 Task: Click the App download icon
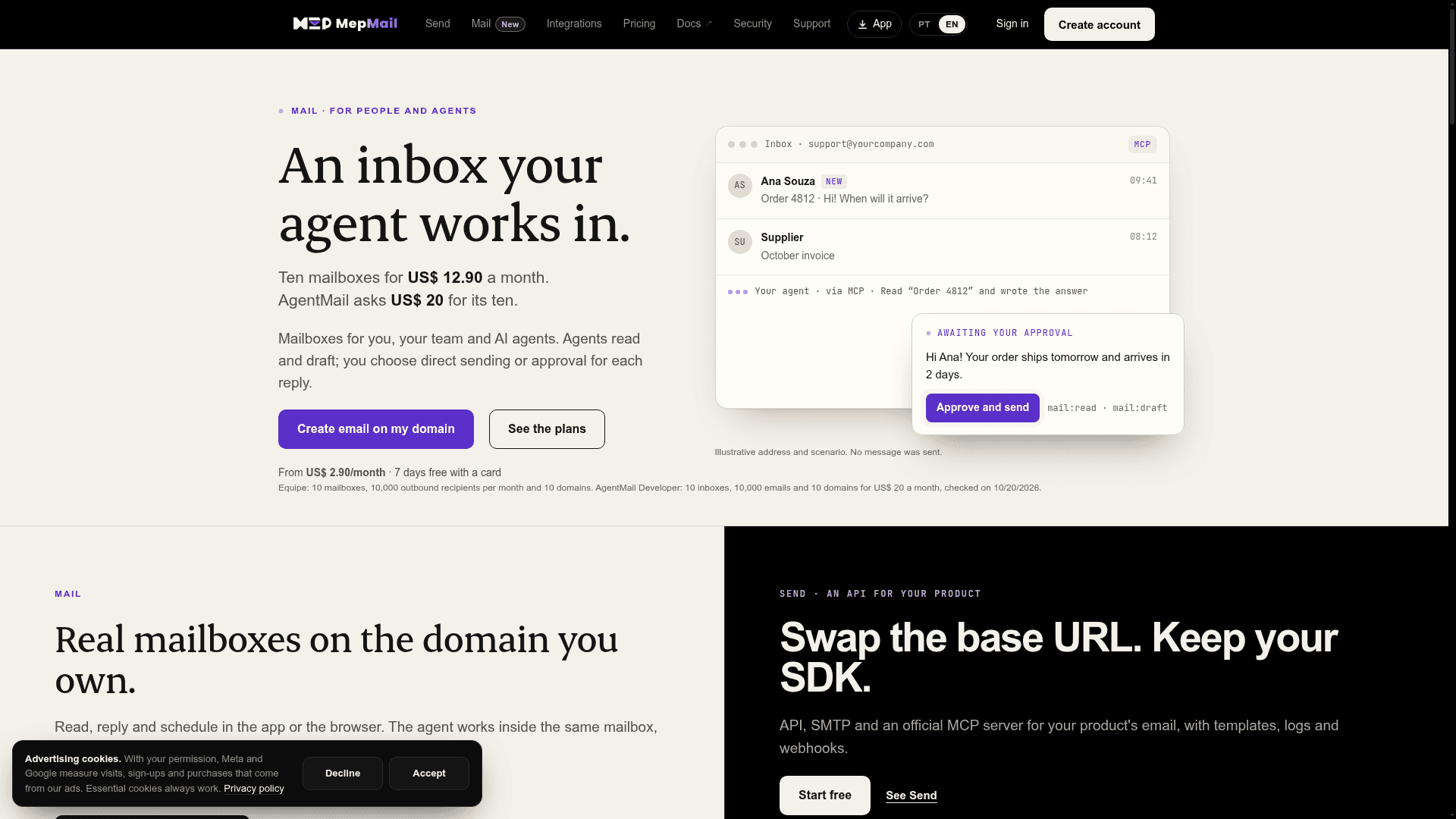(x=862, y=24)
